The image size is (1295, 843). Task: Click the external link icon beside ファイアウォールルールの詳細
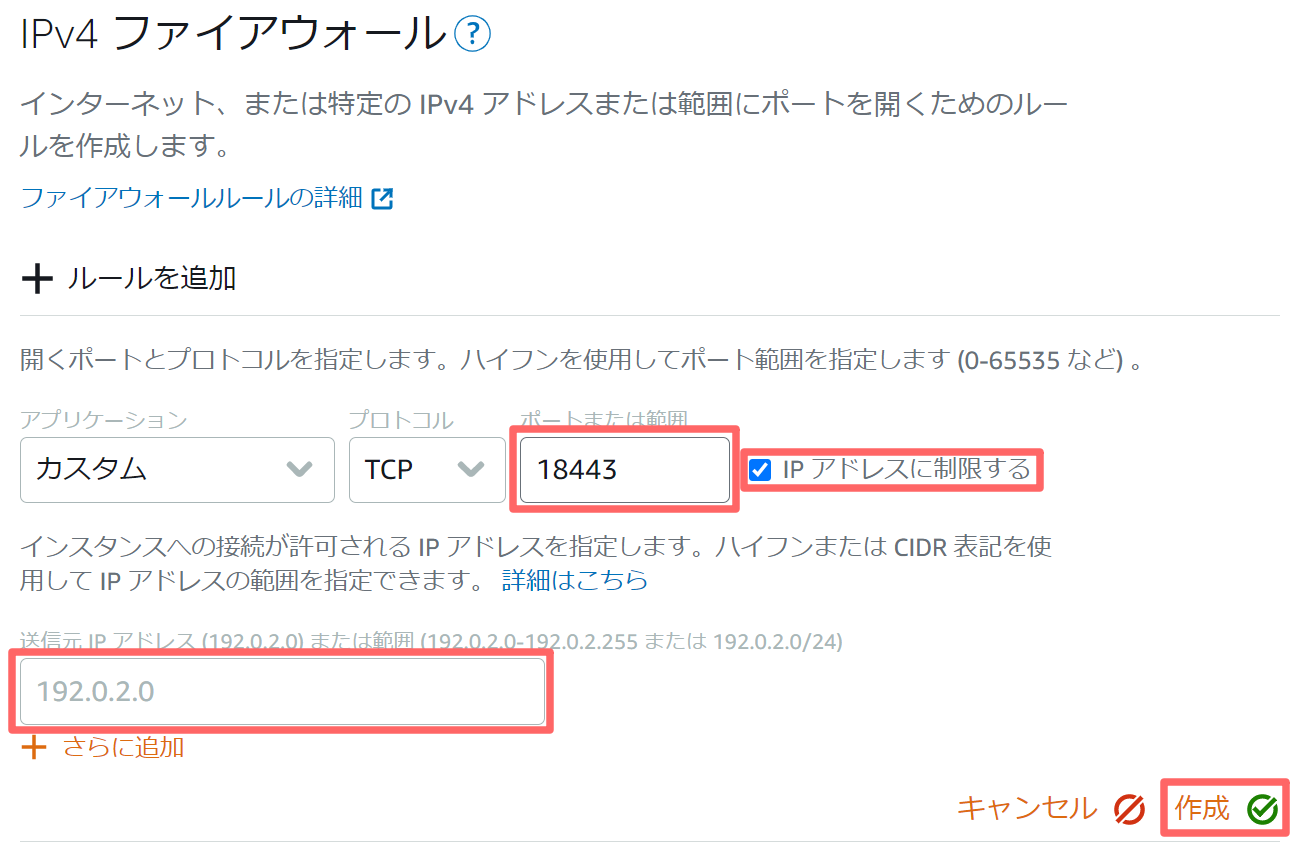(383, 199)
